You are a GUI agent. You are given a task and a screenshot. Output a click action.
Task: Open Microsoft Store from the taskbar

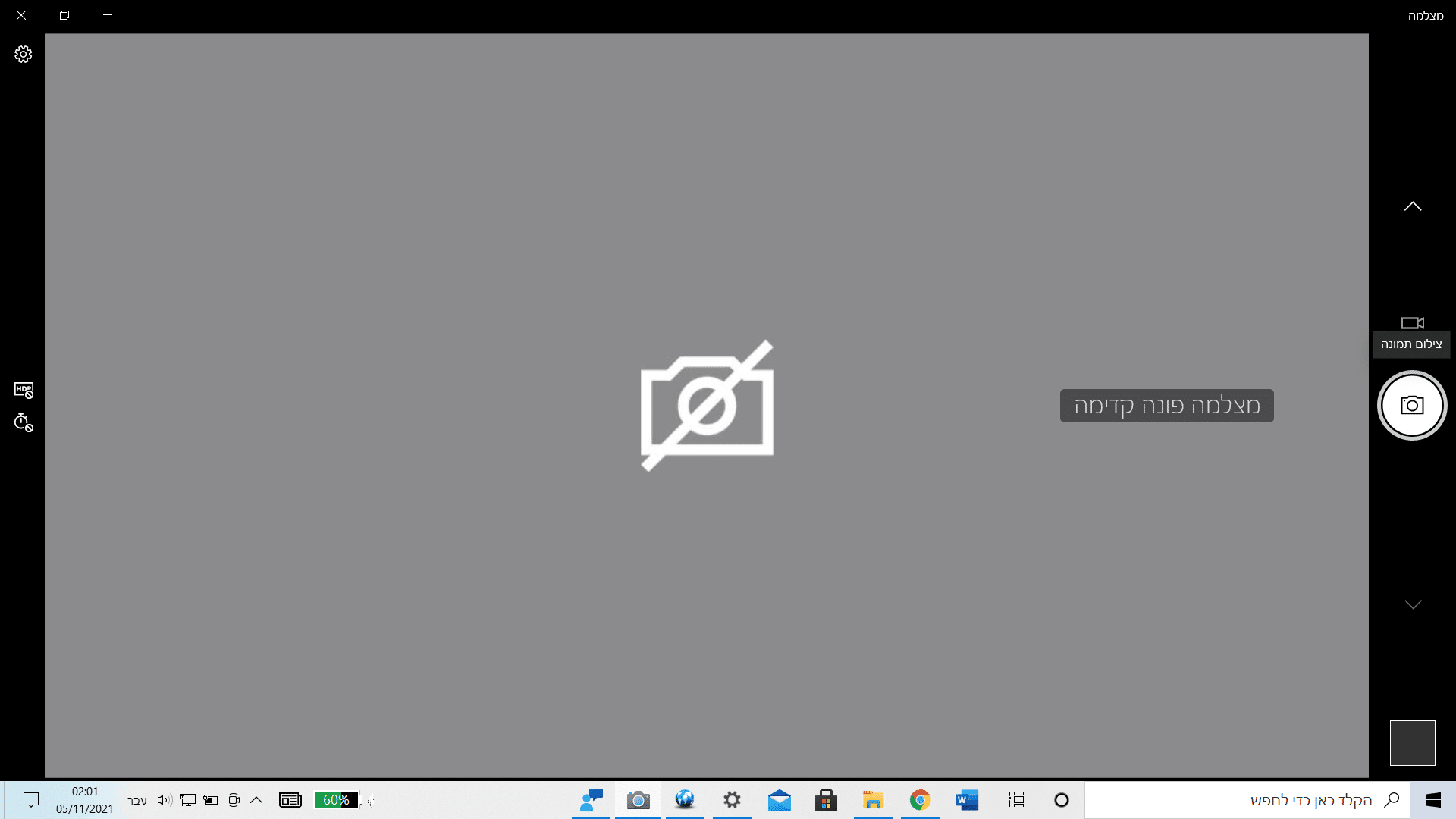pyautogui.click(x=827, y=800)
